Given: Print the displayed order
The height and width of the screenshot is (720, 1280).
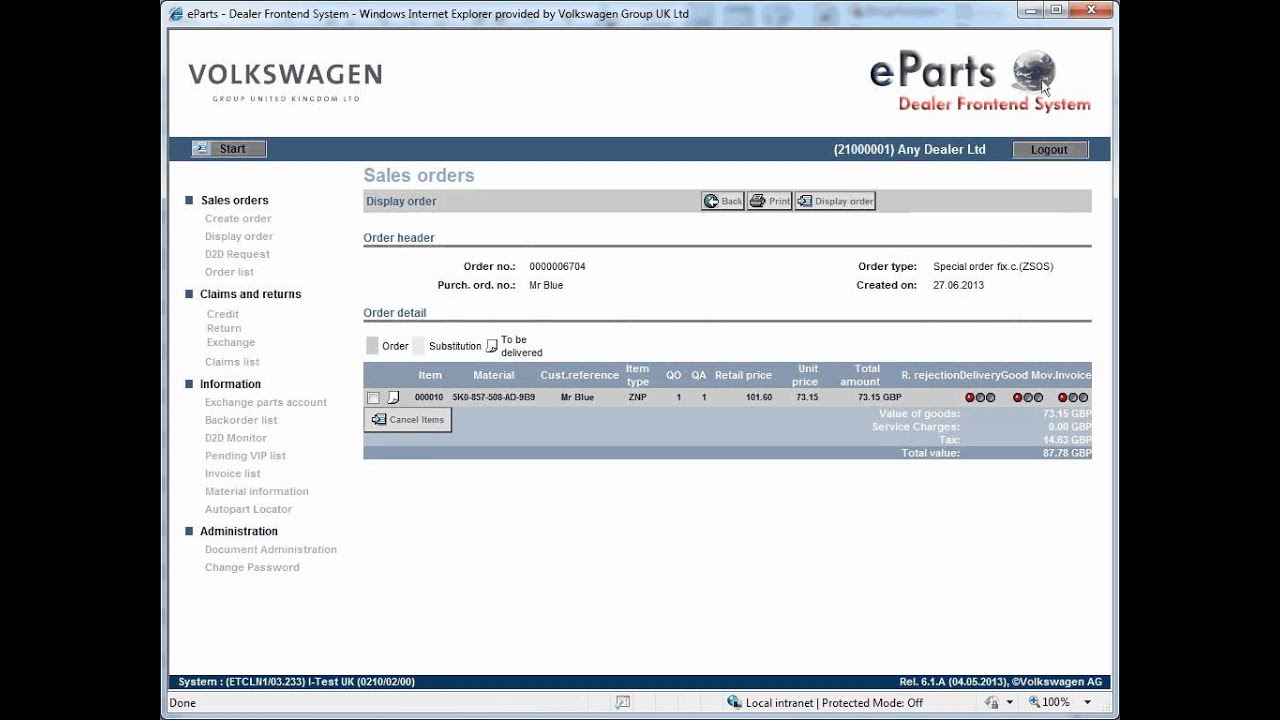Looking at the screenshot, I should [x=769, y=201].
